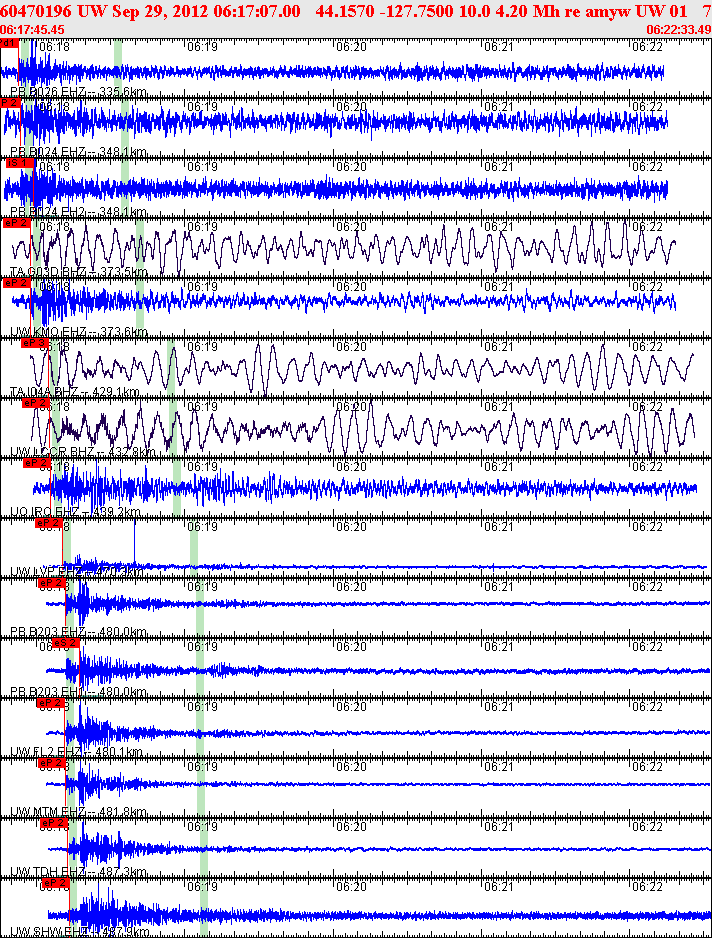Click the station label UW SHW EHZ 487.9km

coord(80,931)
